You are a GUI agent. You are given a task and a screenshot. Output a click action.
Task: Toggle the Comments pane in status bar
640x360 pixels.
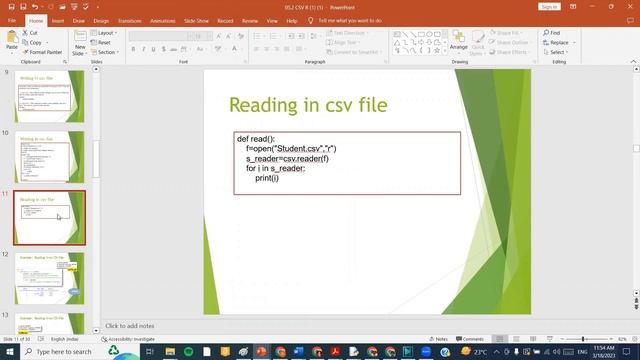[x=470, y=339]
